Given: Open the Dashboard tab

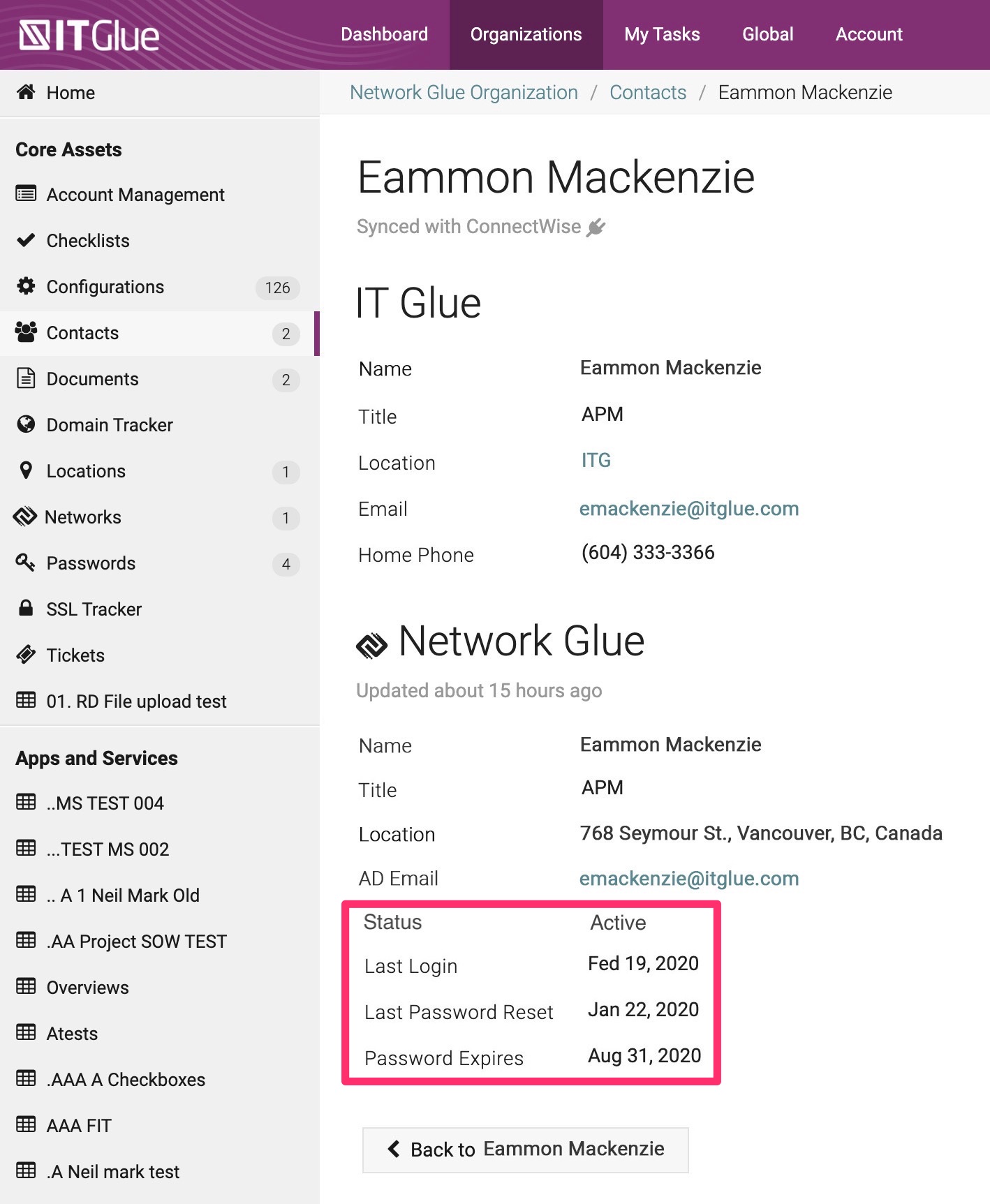Looking at the screenshot, I should tap(384, 34).
